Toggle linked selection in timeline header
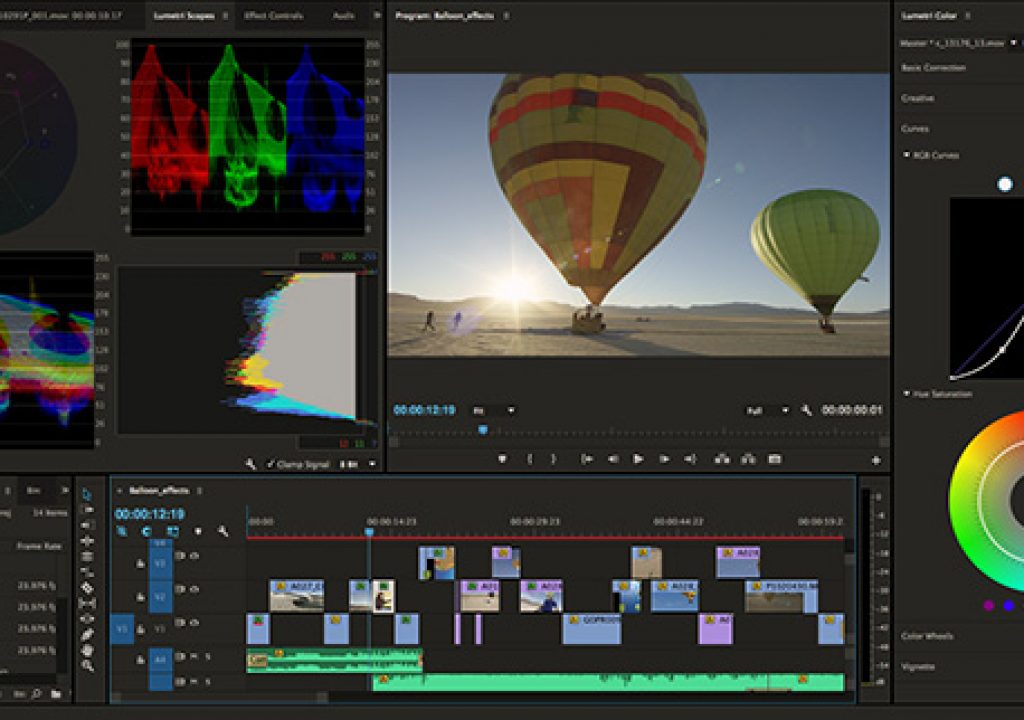Screen dimensions: 1024x720 click(x=172, y=531)
